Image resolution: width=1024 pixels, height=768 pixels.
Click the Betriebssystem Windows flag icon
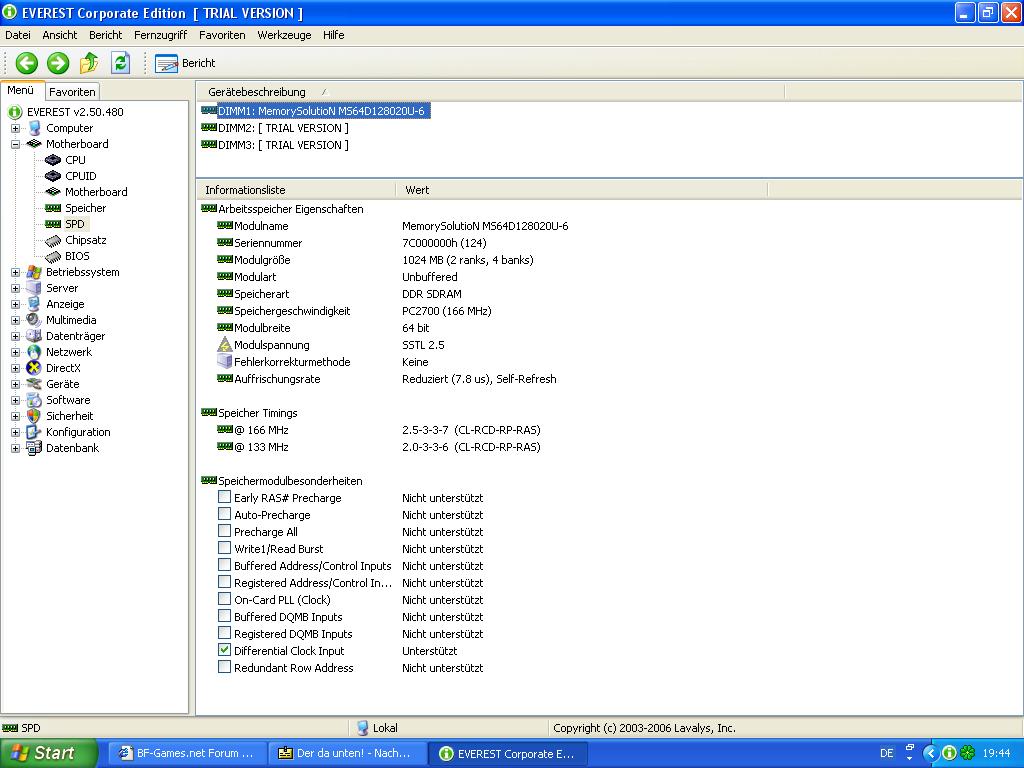pyautogui.click(x=34, y=272)
